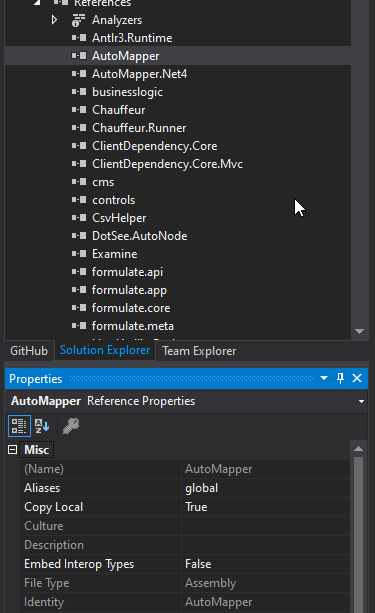Select the ClientDependency.Core.Mvc reference
This screenshot has height=613, width=375.
coord(167,164)
